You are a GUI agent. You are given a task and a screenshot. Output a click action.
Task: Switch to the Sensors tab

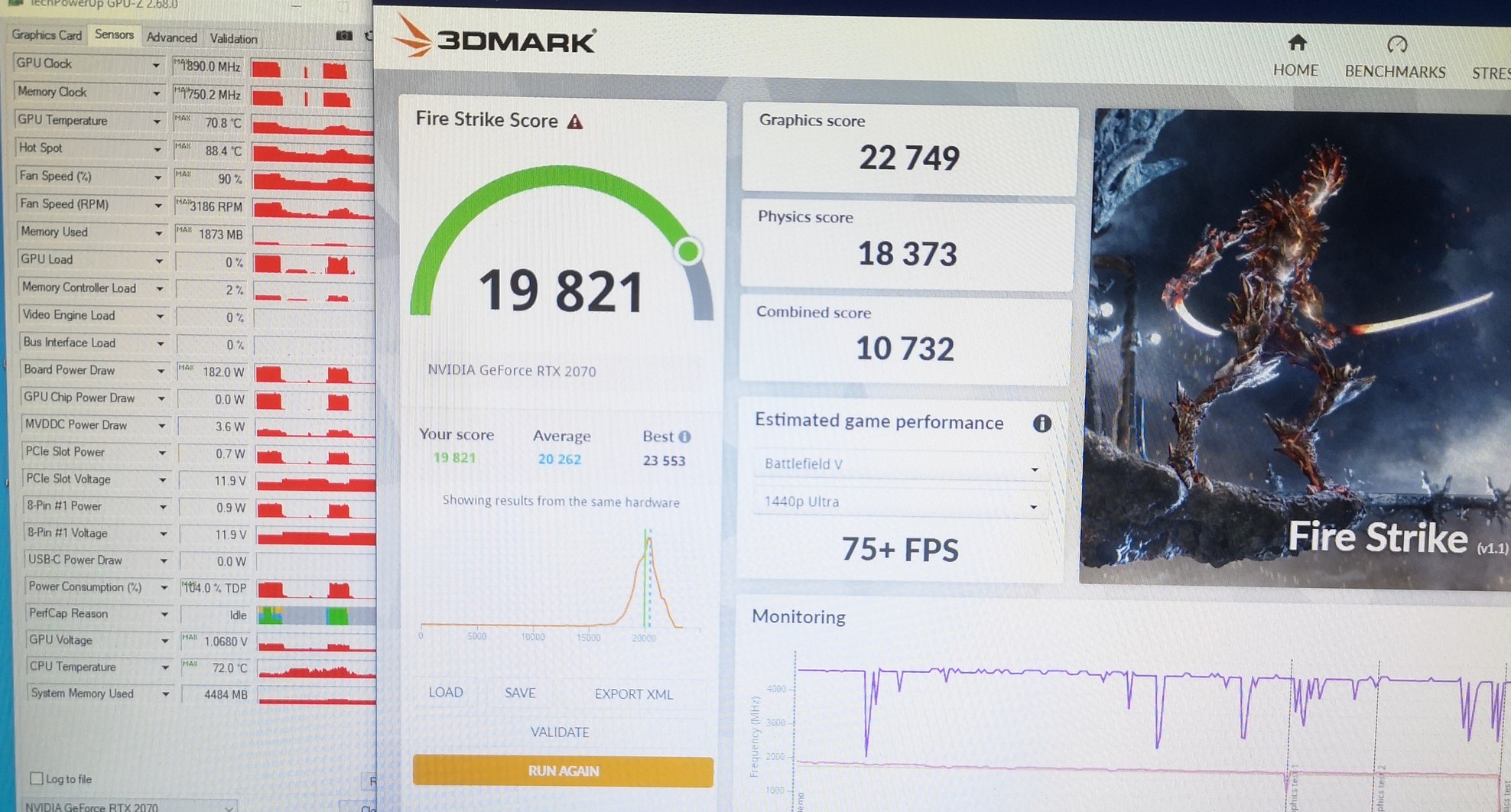[114, 35]
